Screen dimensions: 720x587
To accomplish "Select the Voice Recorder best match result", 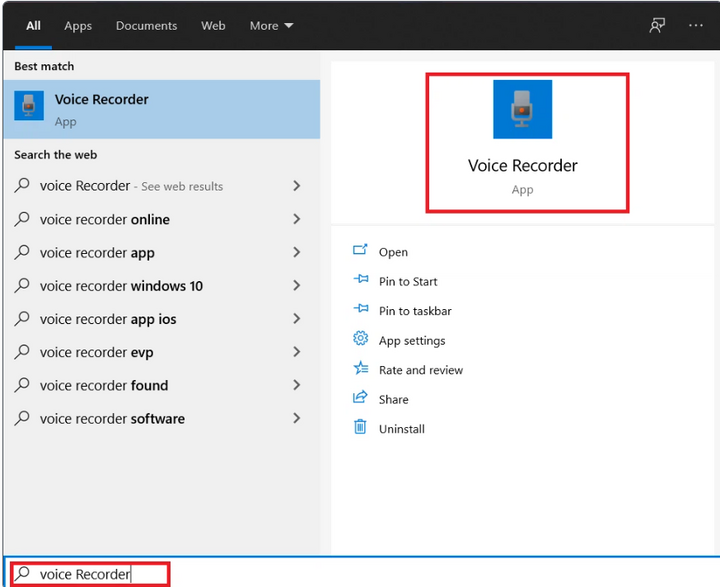I will [x=160, y=109].
